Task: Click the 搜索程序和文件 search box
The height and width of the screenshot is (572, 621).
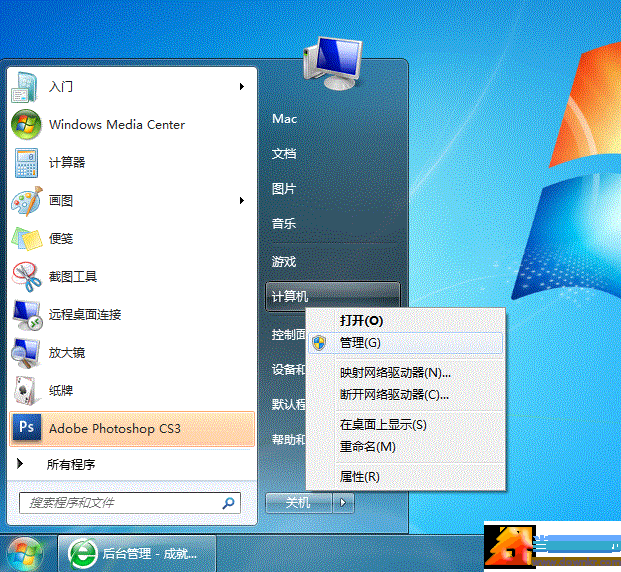Action: [120, 503]
